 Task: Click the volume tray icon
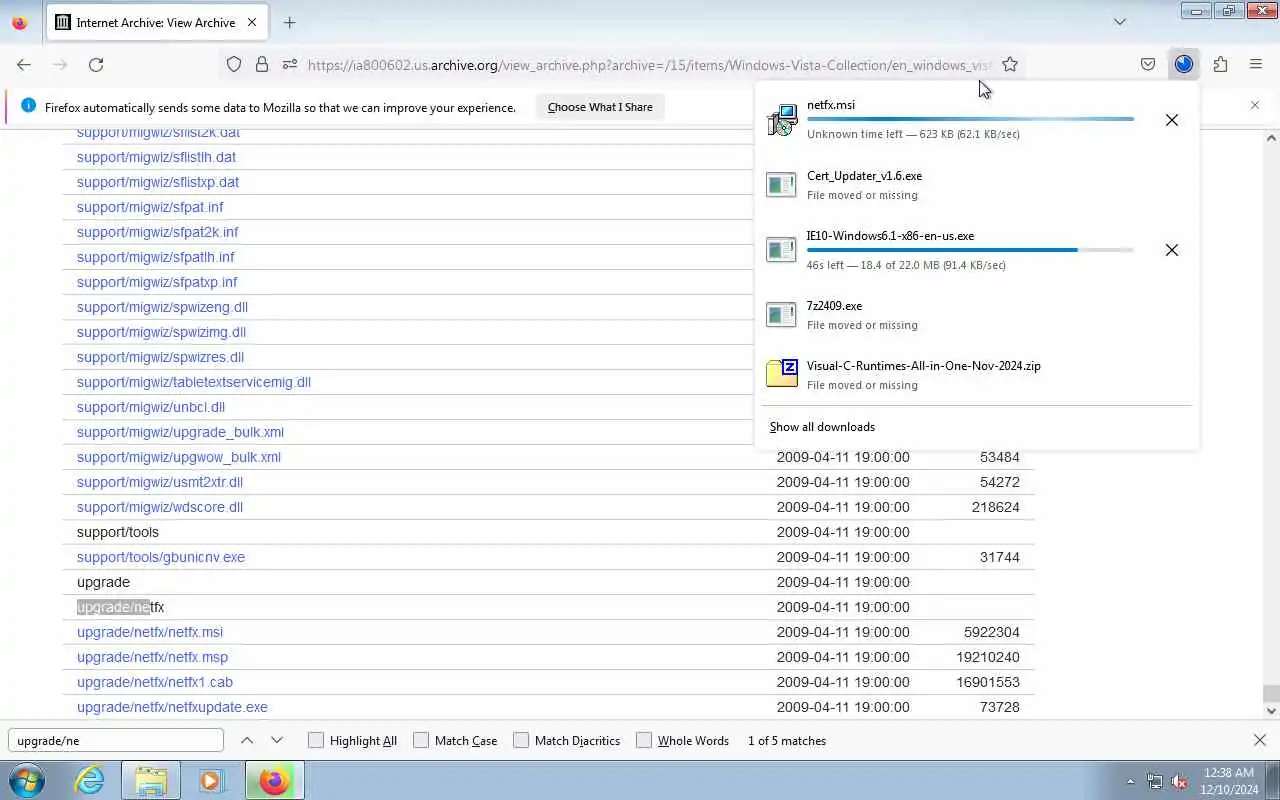coord(1179,781)
